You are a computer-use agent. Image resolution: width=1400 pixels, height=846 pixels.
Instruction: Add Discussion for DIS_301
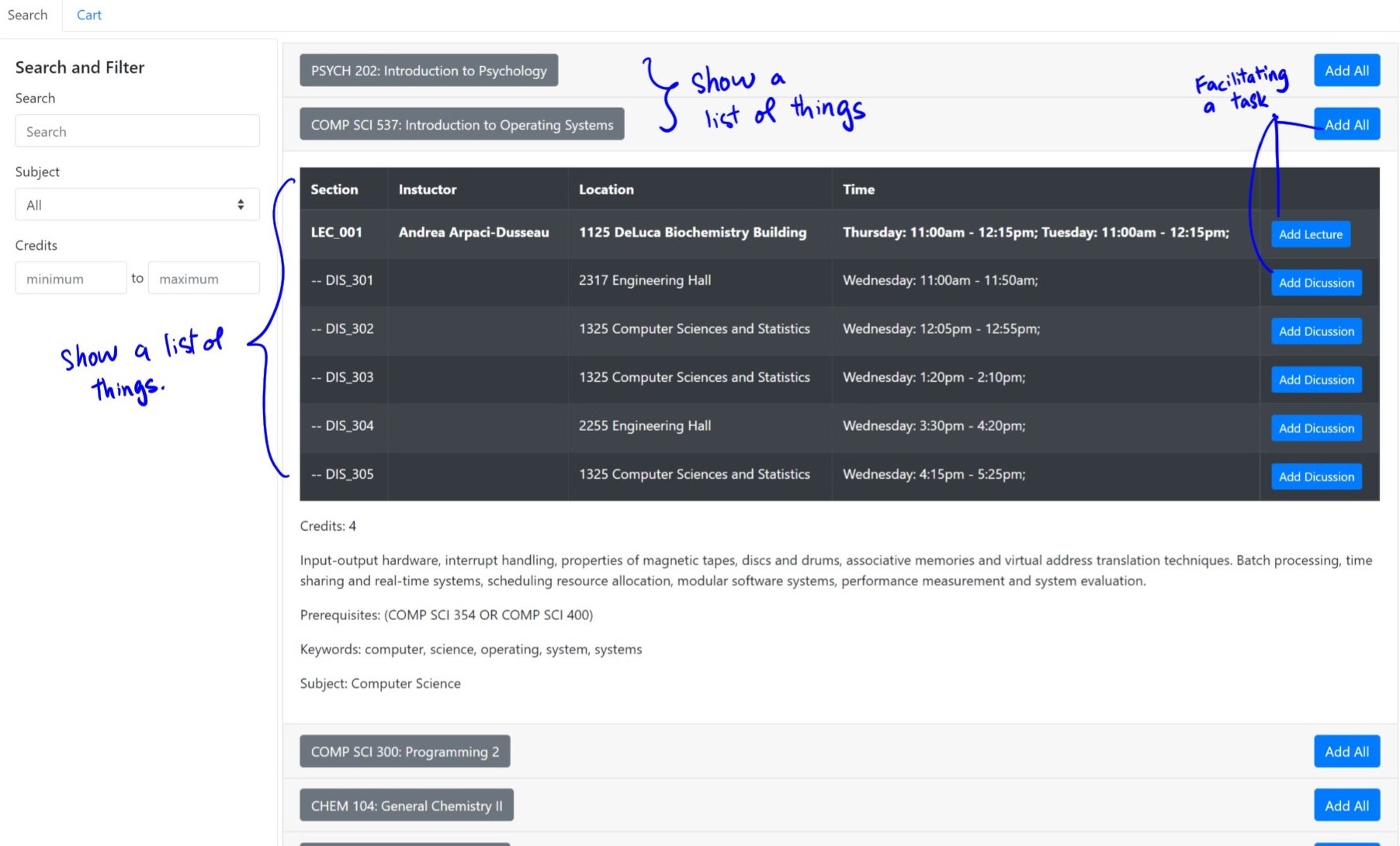point(1316,283)
